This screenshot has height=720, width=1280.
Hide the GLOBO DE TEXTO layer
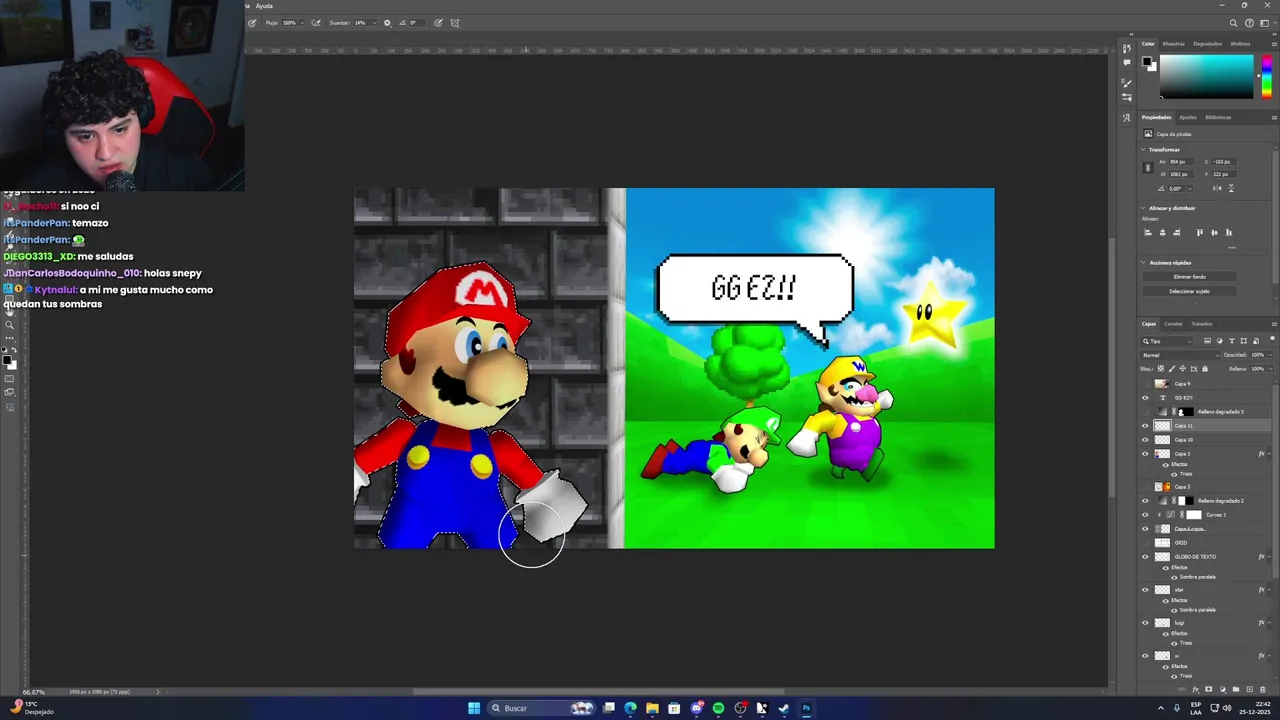click(1145, 557)
